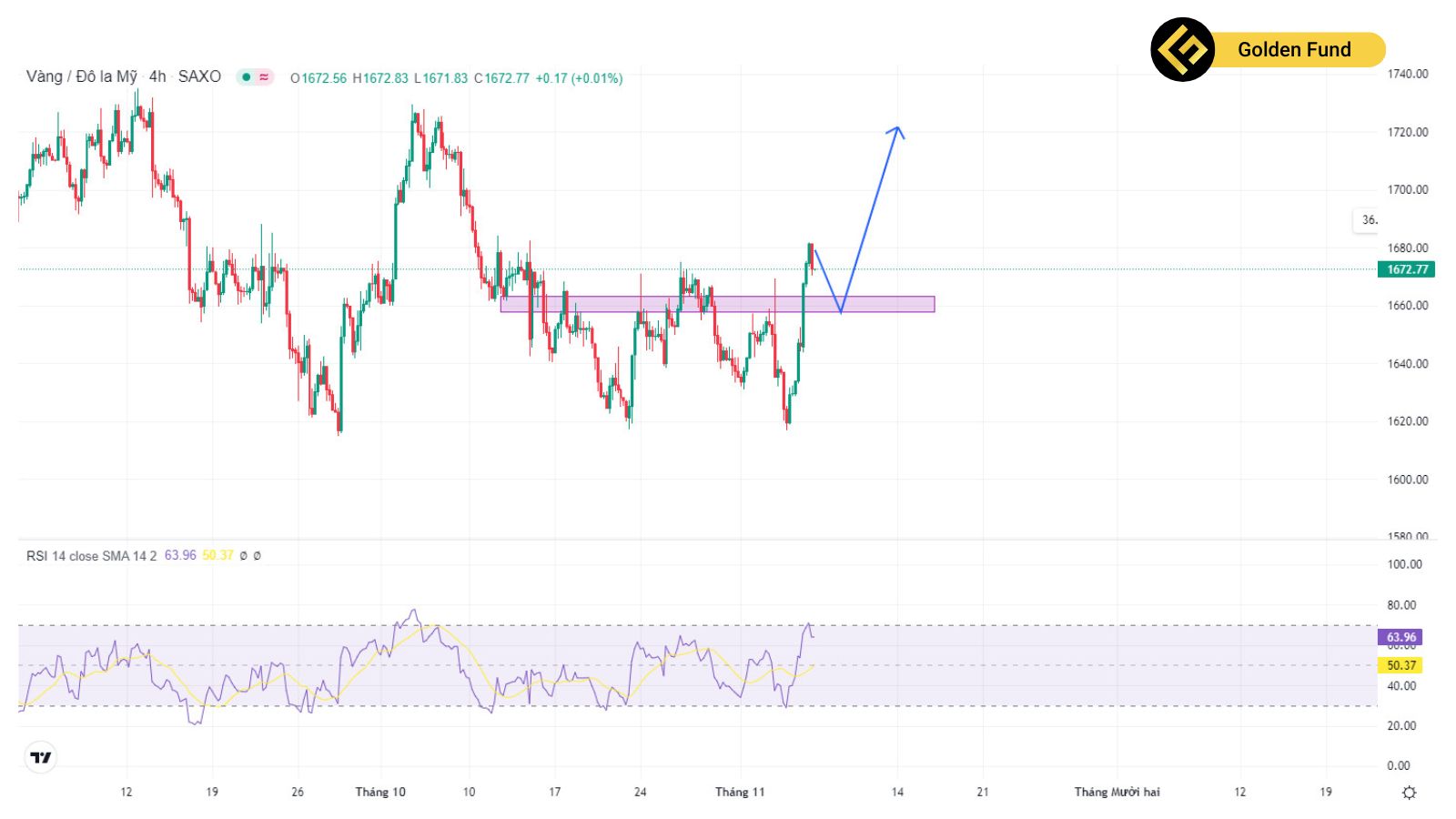1456x819 pixels.
Task: Click the 1640.00 price axis label
Action: pos(1408,363)
